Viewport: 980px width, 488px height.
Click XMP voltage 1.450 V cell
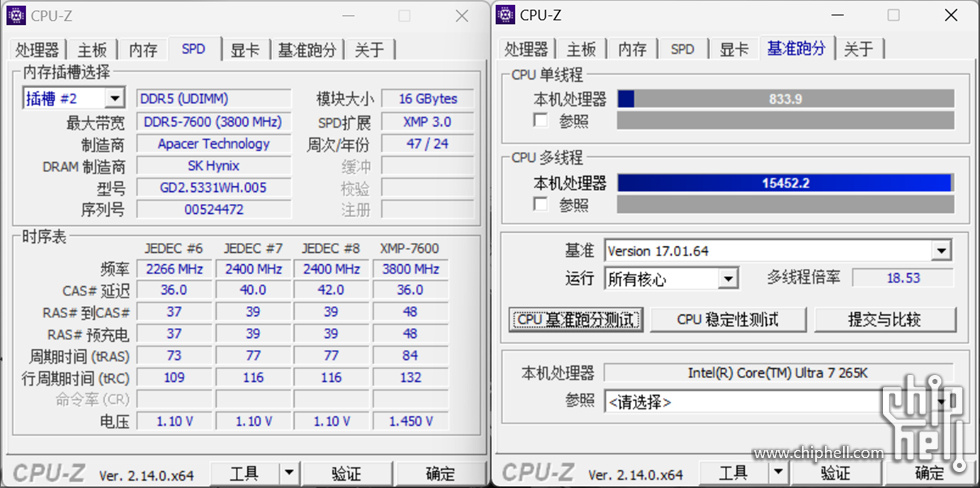(x=410, y=421)
